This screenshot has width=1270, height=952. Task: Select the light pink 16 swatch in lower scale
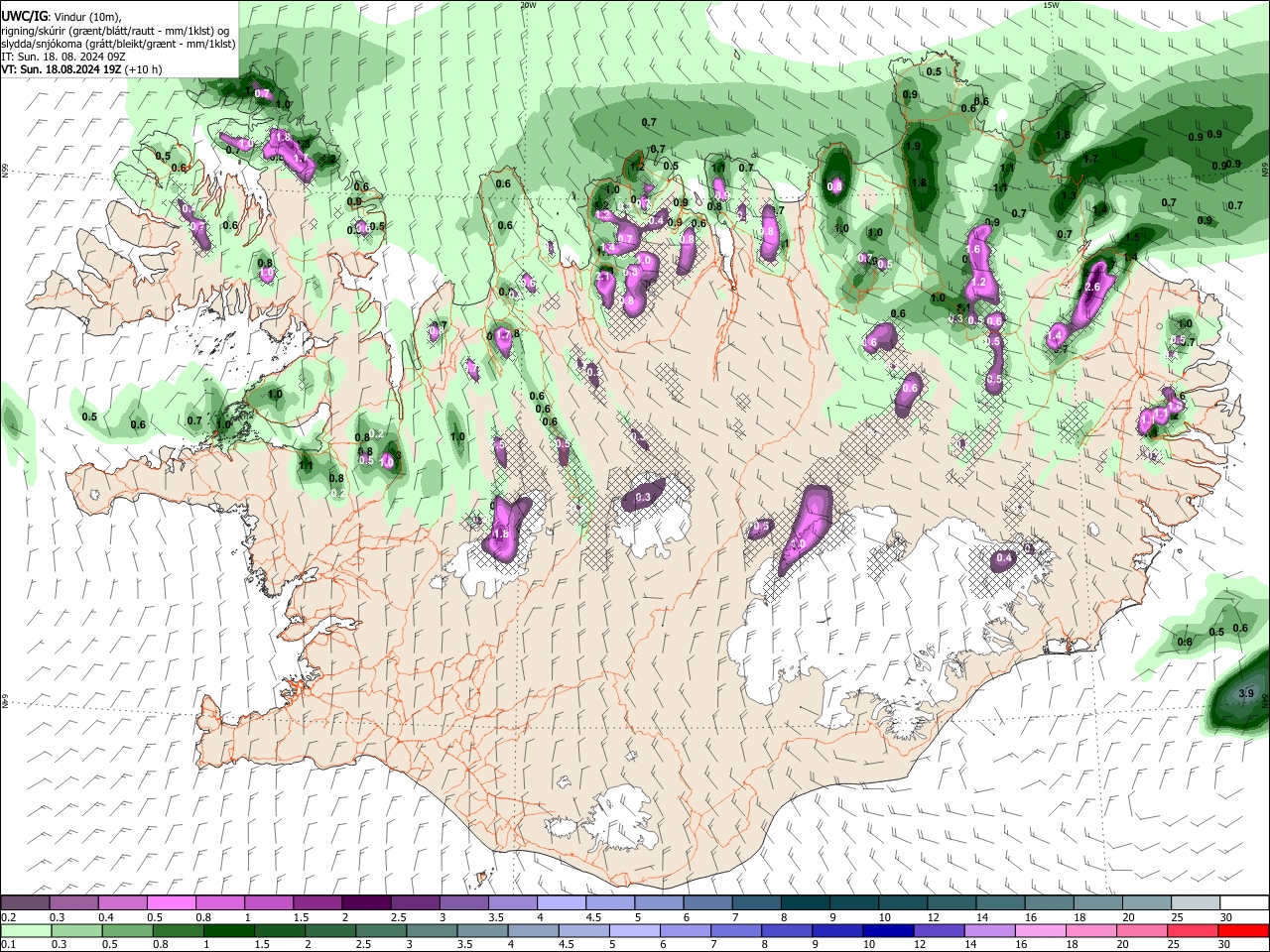[1041, 931]
